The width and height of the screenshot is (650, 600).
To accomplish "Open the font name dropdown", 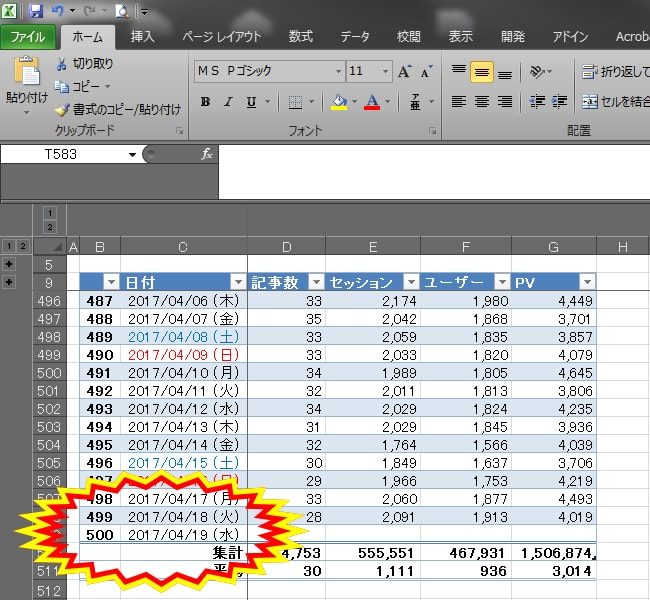I will pyautogui.click(x=337, y=72).
